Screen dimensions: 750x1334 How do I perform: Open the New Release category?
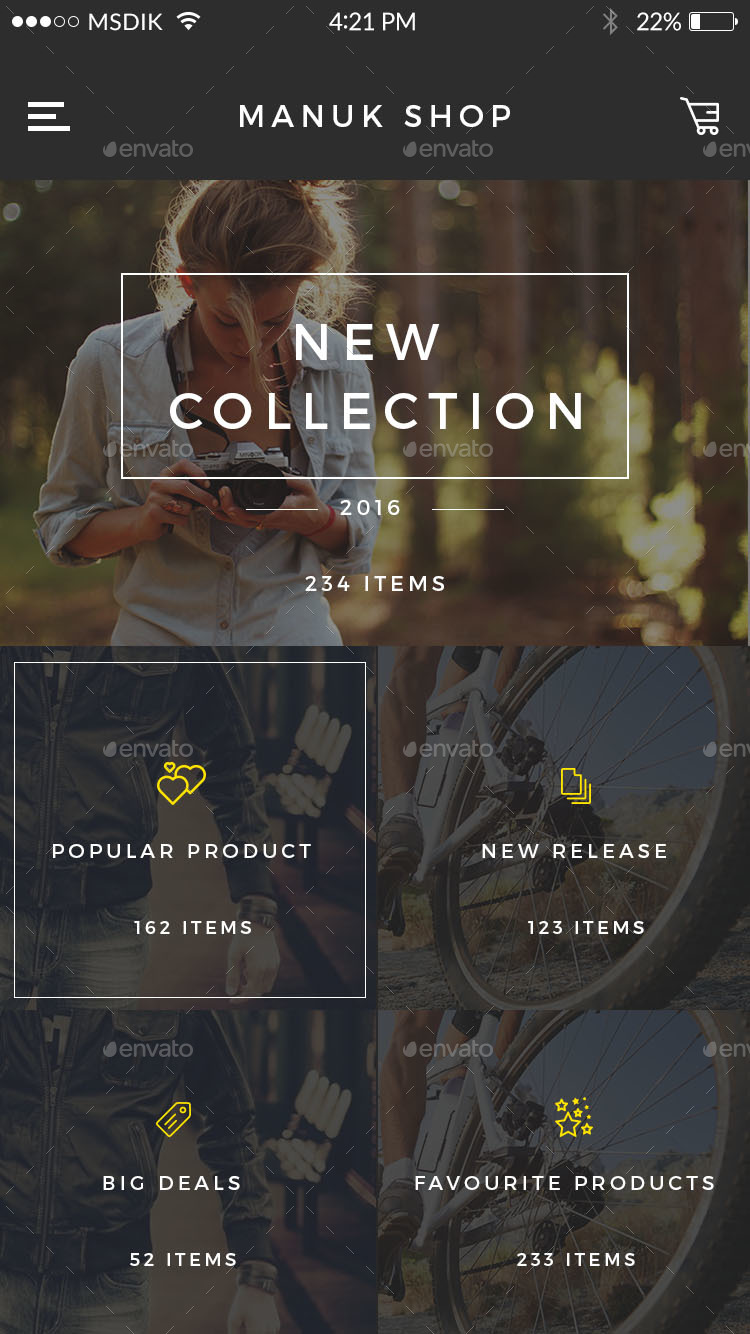click(x=564, y=827)
